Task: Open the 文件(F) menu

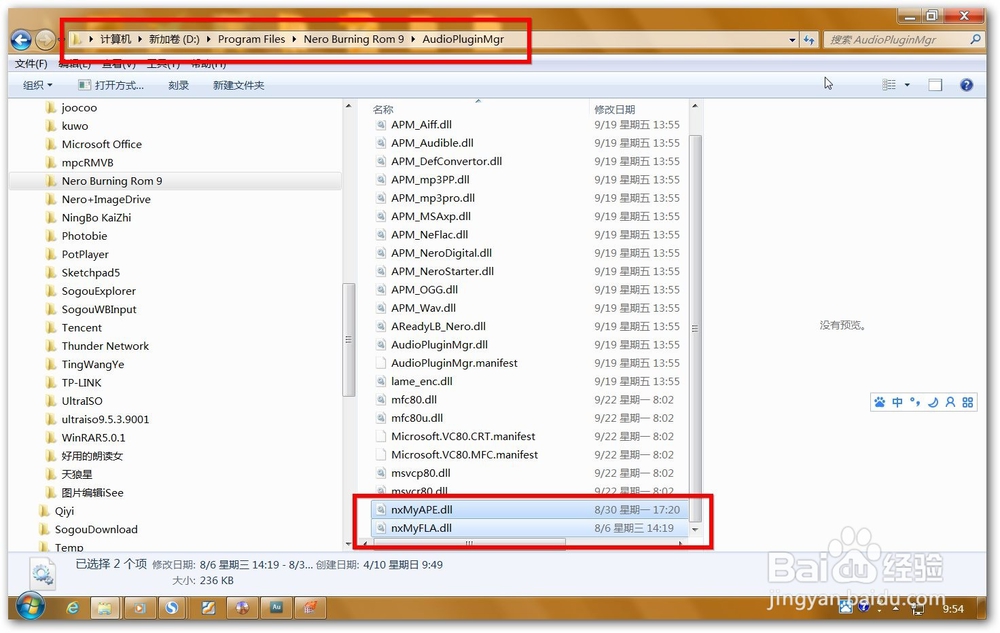Action: click(x=31, y=64)
